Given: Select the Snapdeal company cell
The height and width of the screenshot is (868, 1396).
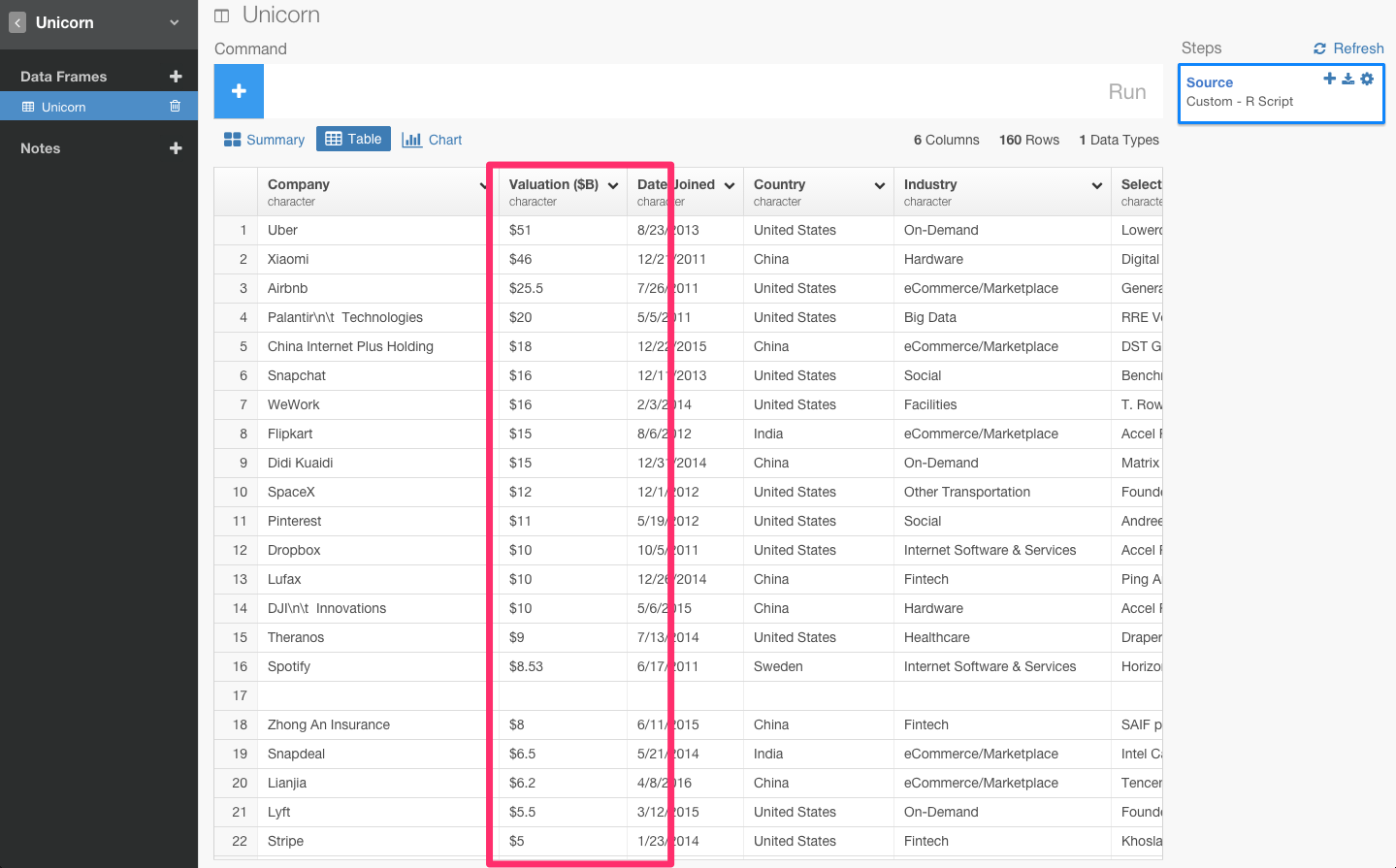Looking at the screenshot, I should coord(378,754).
